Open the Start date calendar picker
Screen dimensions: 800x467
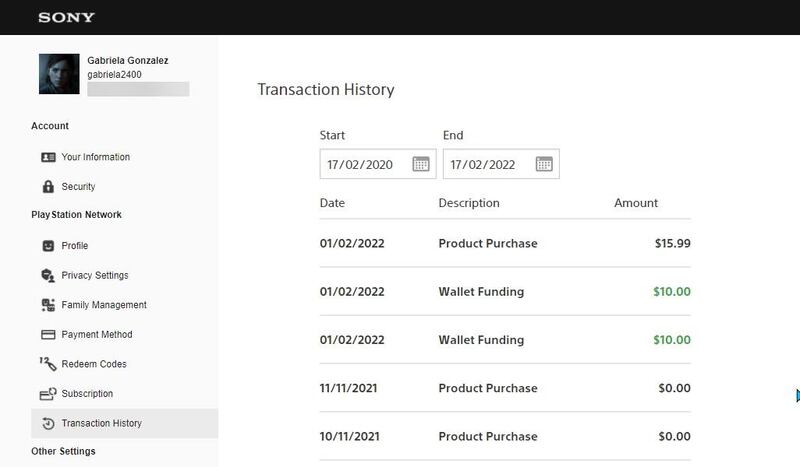pyautogui.click(x=421, y=164)
